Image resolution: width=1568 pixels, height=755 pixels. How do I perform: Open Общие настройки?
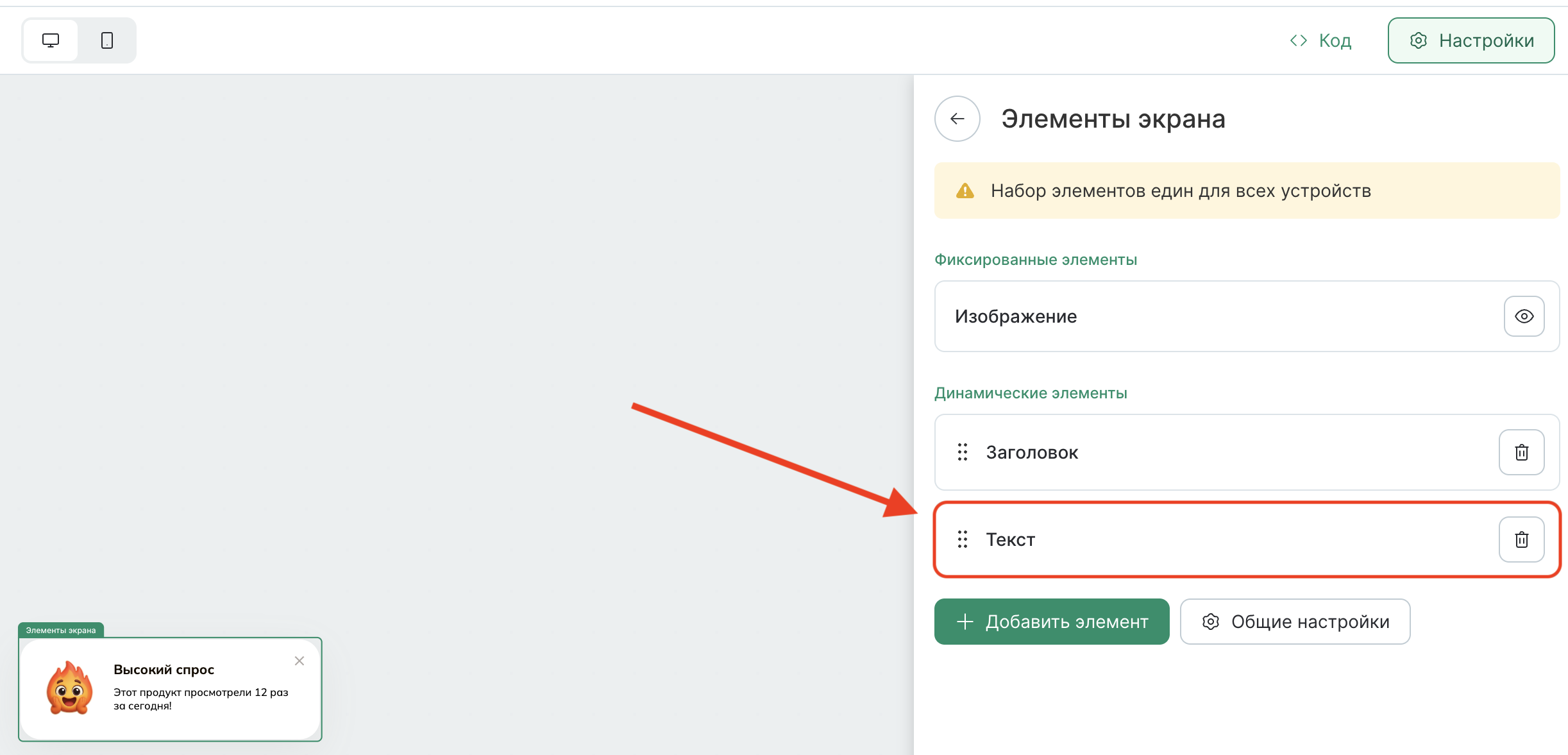click(1295, 622)
